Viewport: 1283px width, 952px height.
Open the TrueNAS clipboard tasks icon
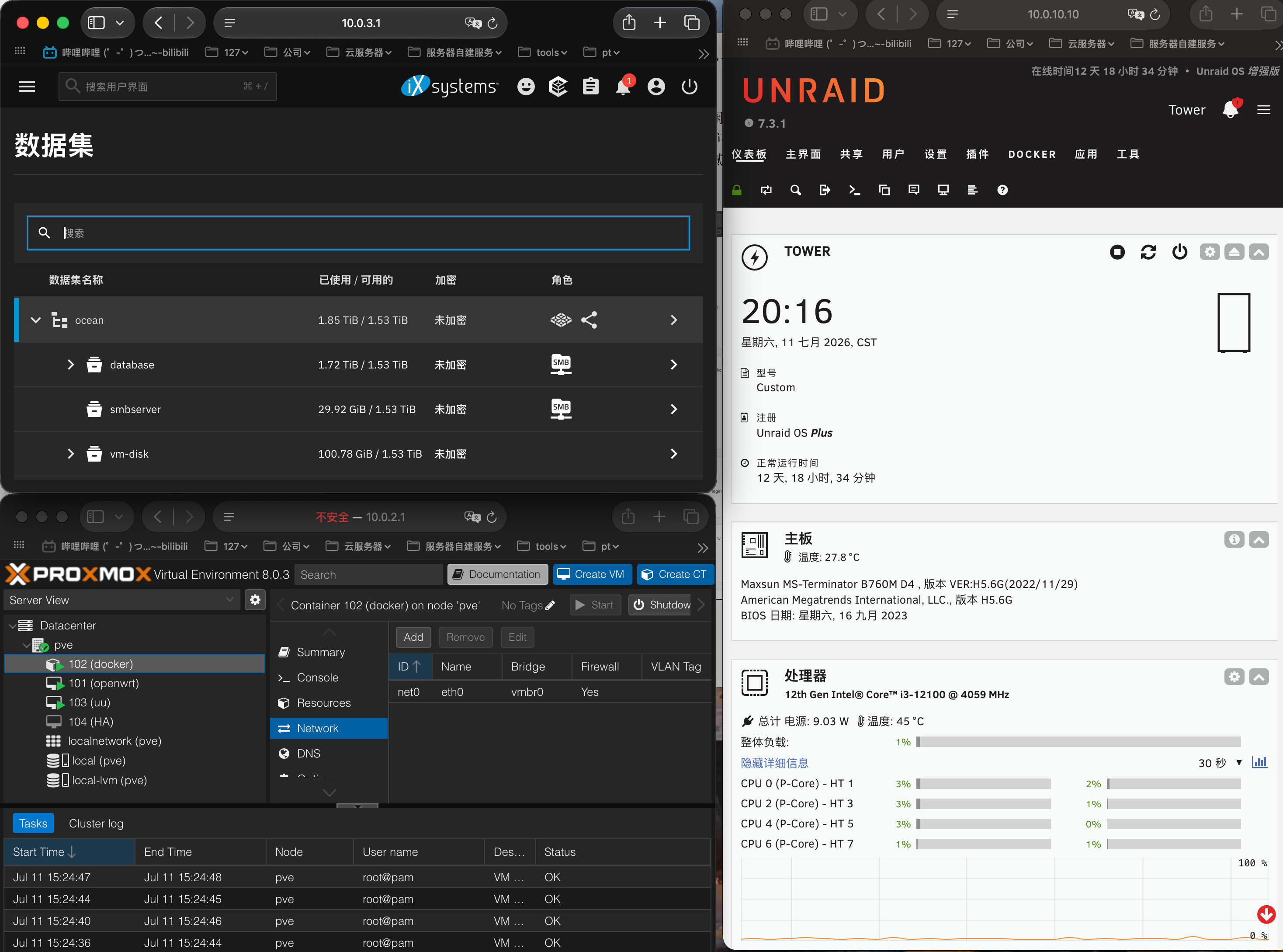tap(590, 87)
